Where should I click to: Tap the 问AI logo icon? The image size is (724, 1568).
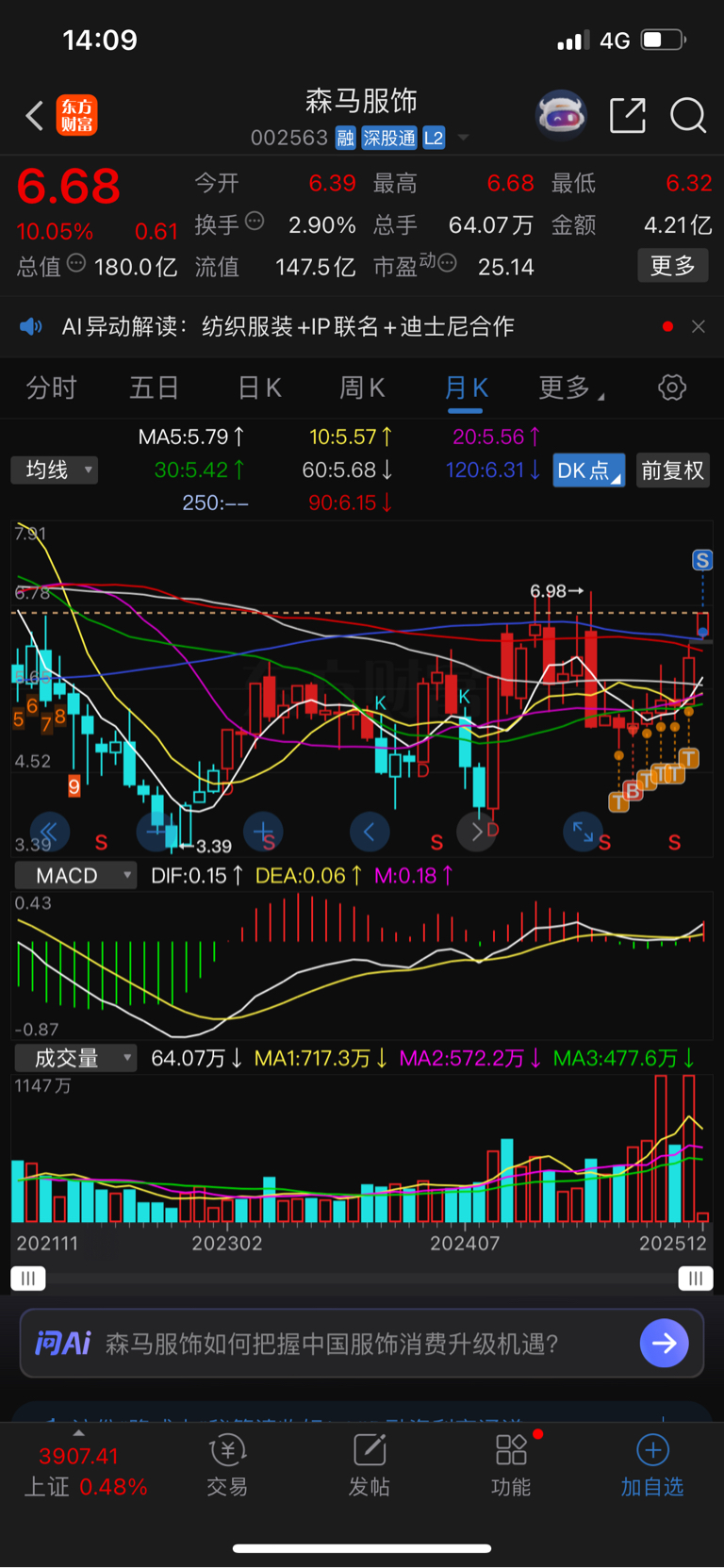(63, 1343)
